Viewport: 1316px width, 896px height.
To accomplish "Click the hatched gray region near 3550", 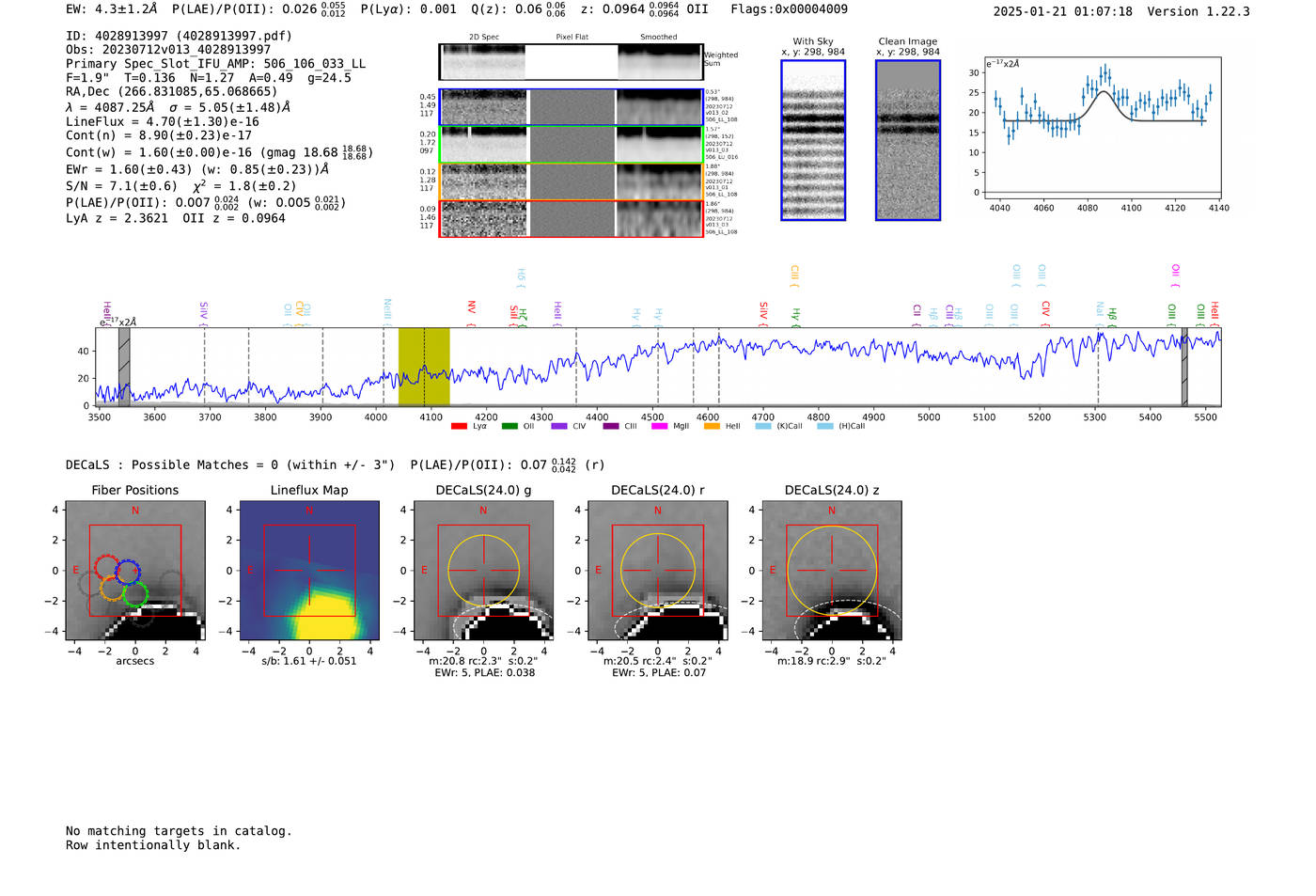I will tap(124, 367).
